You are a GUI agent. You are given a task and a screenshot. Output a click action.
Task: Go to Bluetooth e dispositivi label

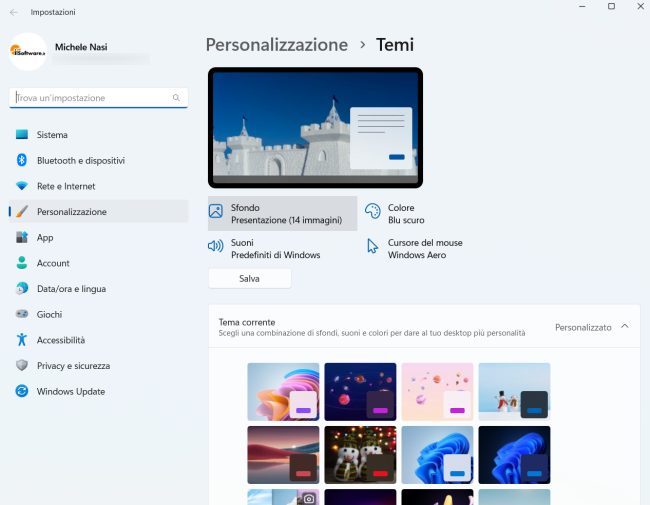tap(81, 160)
